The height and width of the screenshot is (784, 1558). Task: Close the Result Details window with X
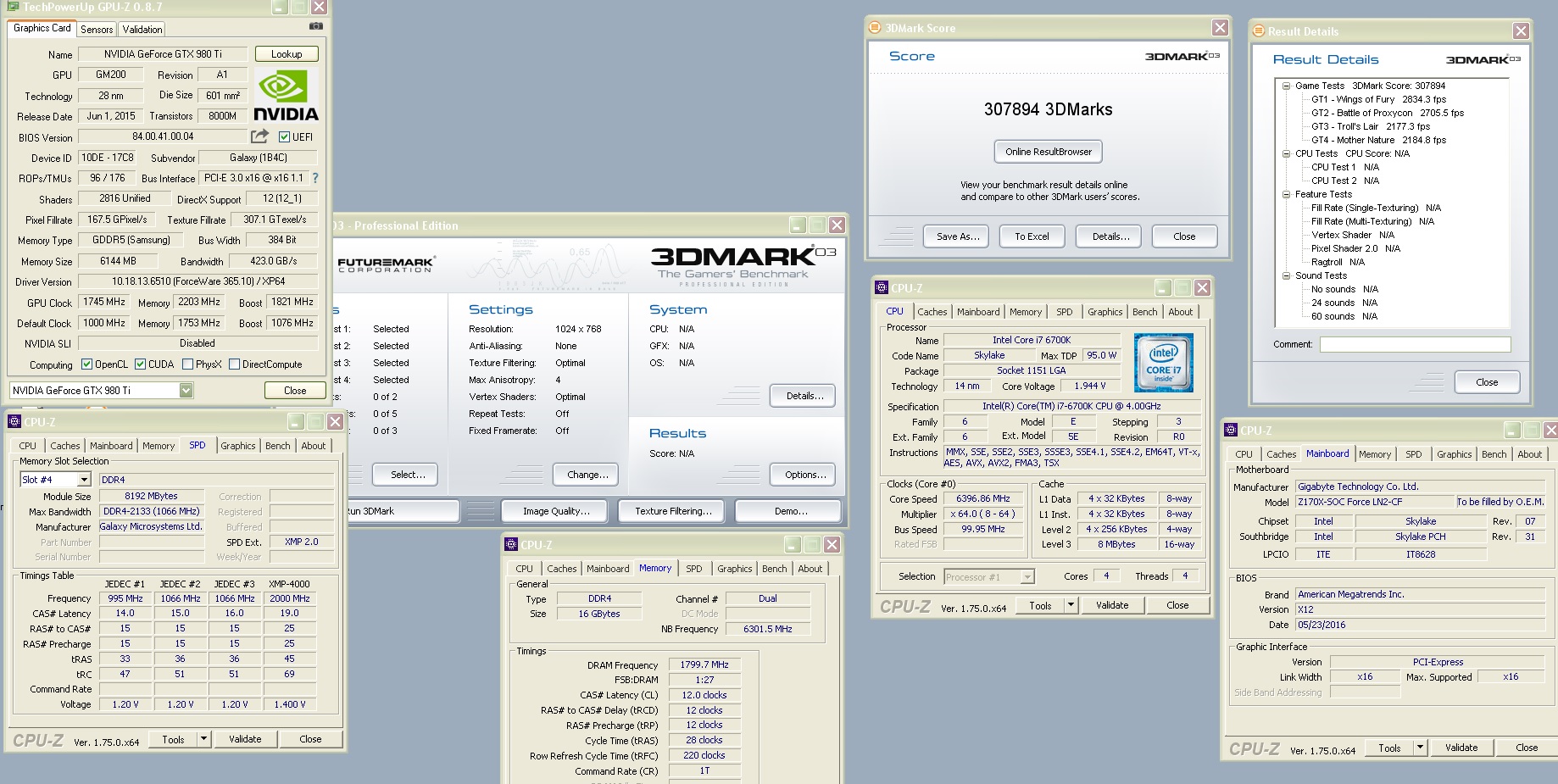coord(1521,31)
